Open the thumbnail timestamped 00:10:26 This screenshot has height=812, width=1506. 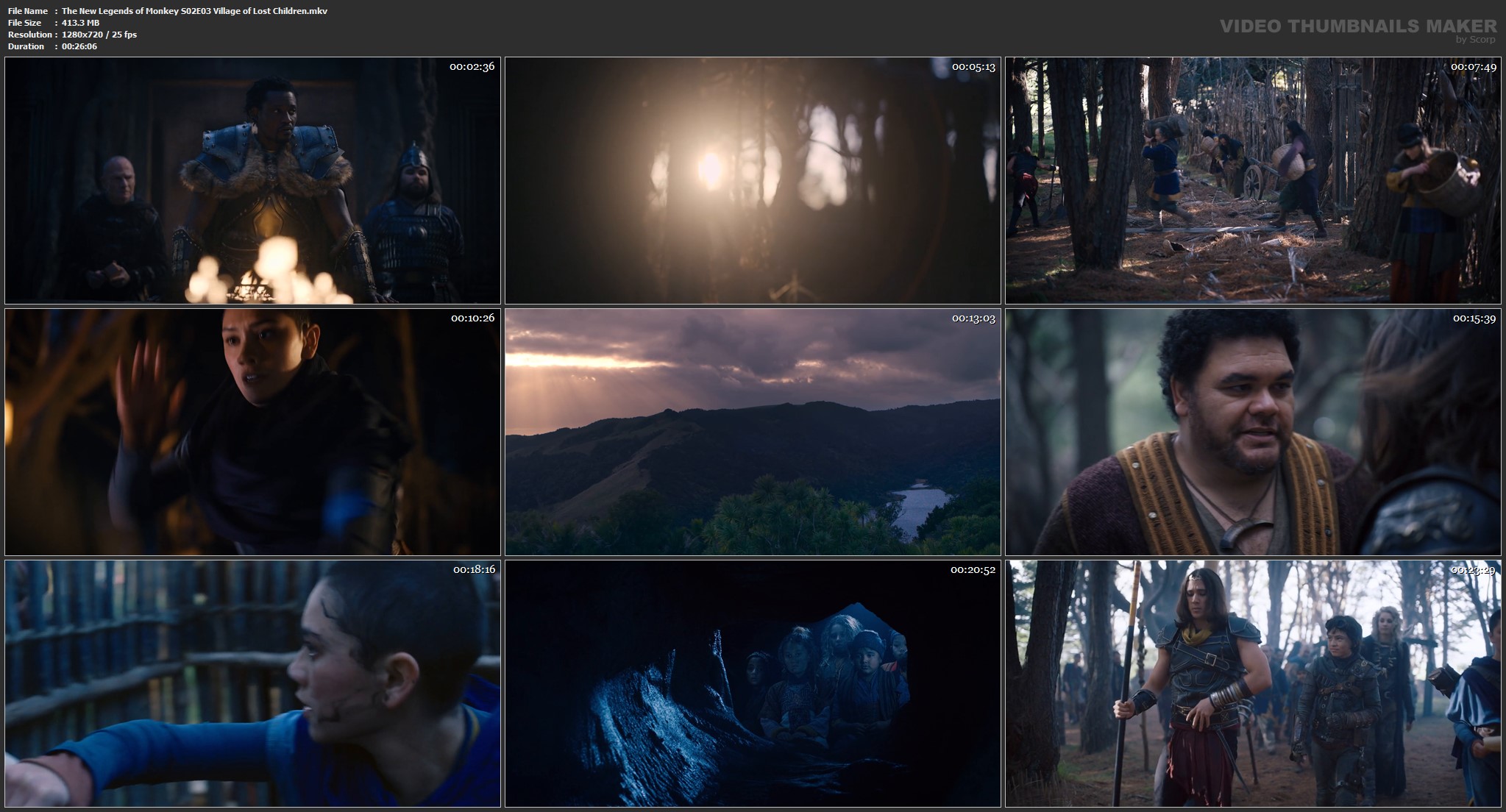[252, 432]
